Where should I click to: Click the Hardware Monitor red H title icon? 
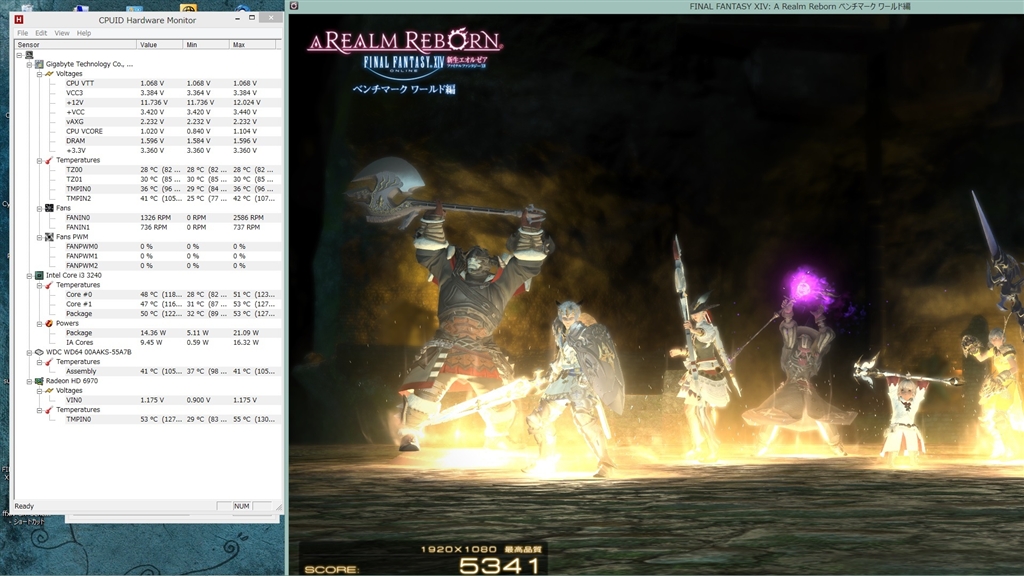[19, 20]
